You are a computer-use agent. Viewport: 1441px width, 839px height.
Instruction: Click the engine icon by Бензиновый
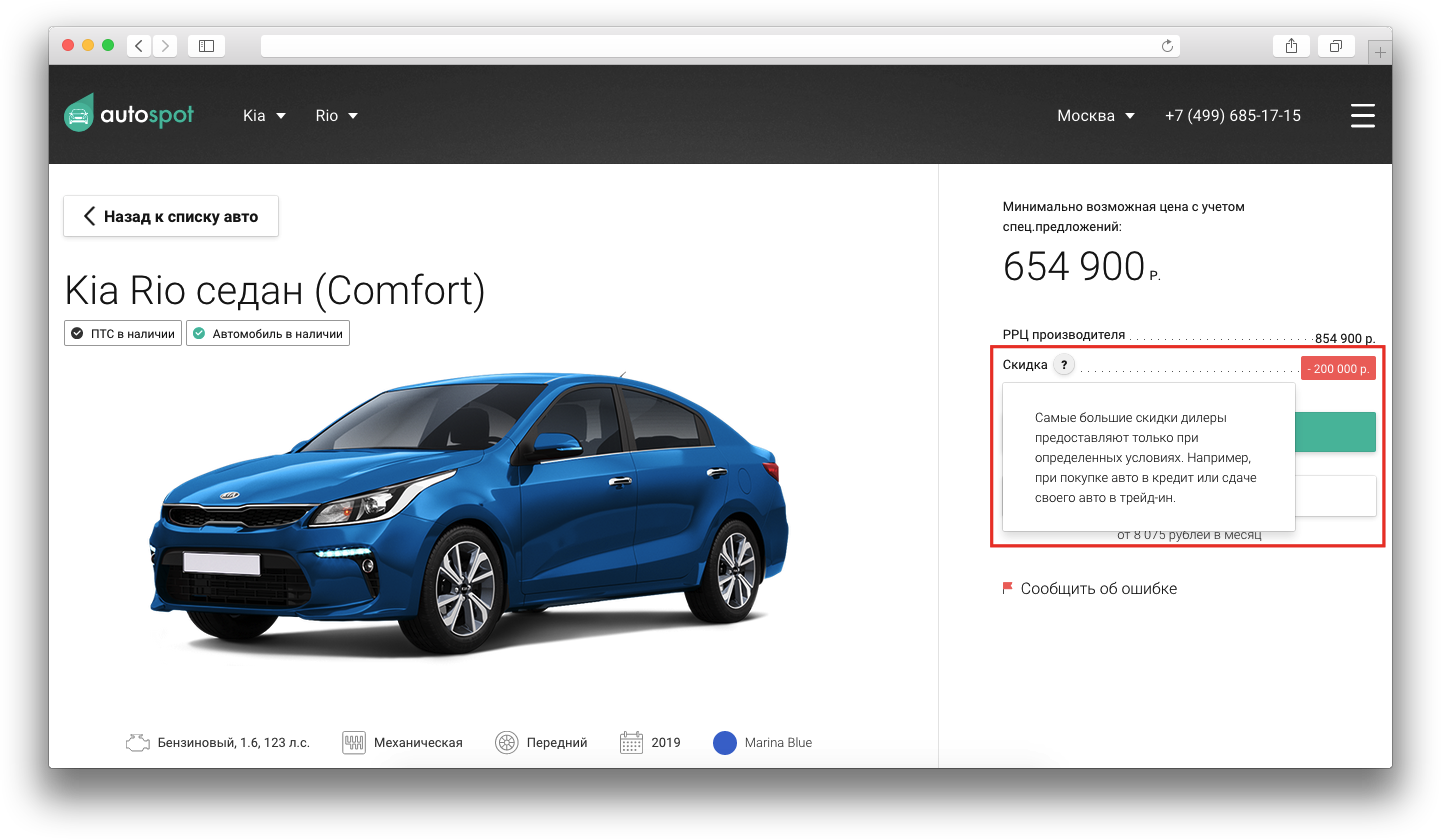tap(137, 743)
